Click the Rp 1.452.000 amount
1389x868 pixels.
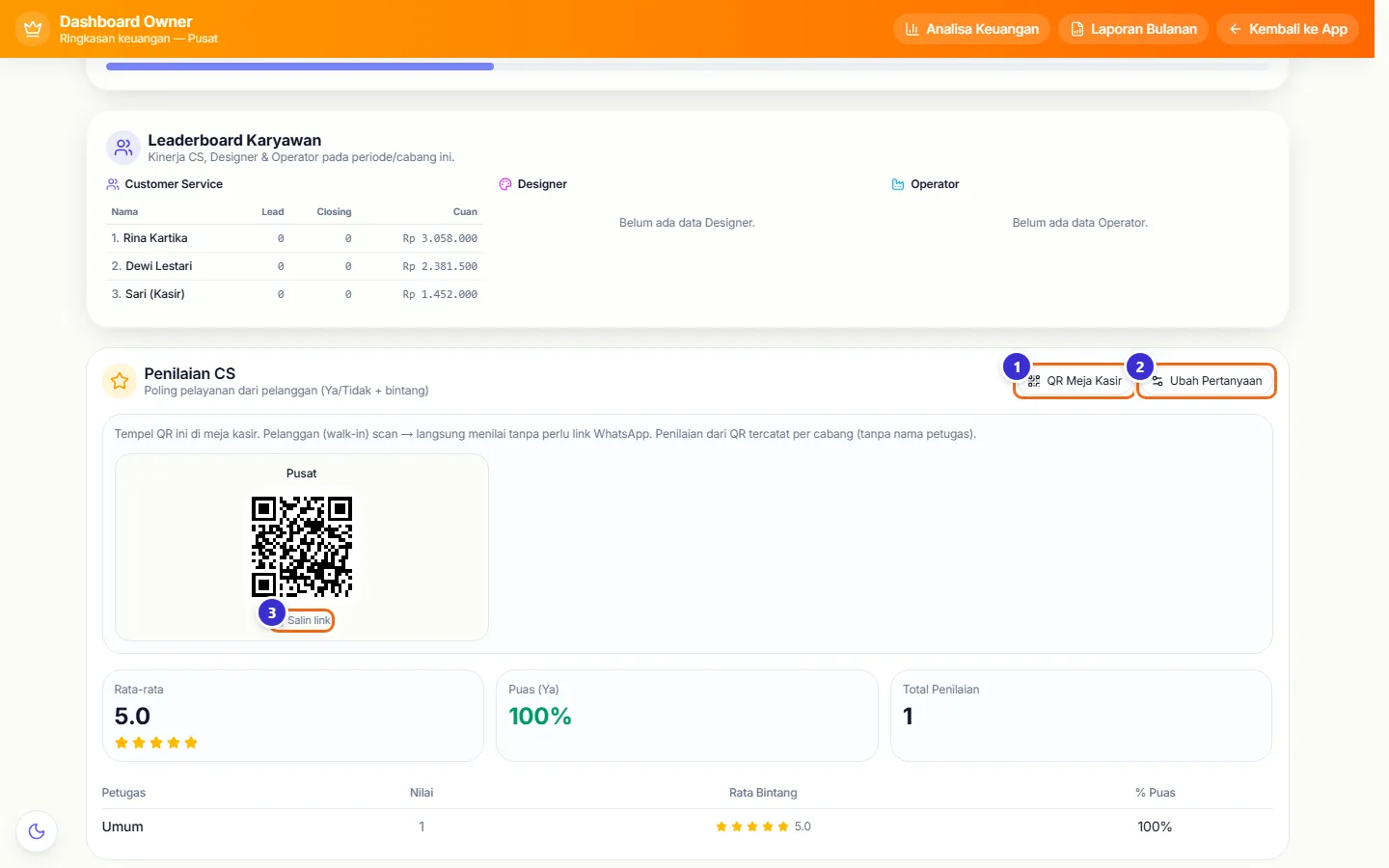440,294
